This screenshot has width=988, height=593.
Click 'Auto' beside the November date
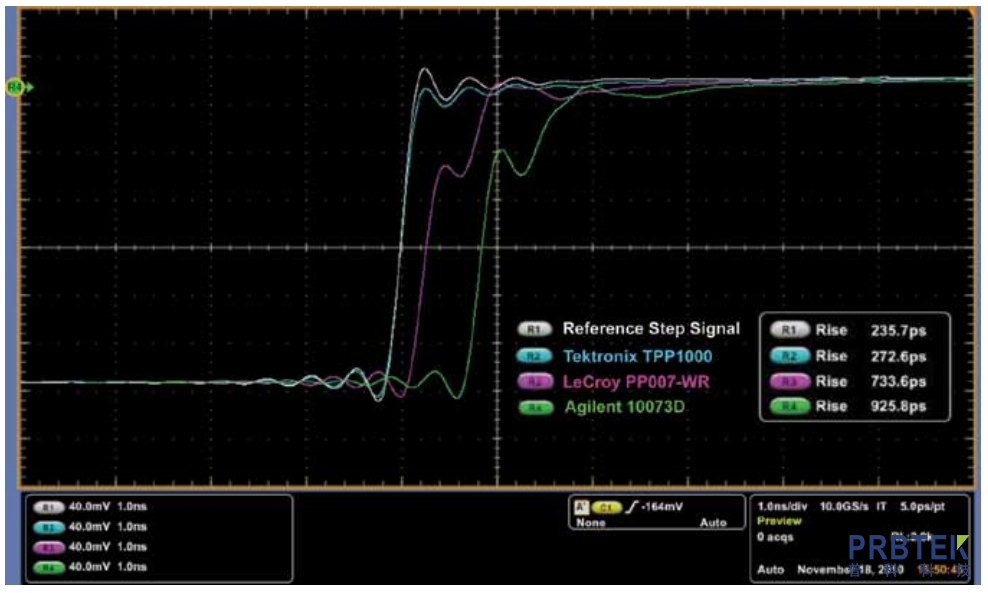(770, 570)
